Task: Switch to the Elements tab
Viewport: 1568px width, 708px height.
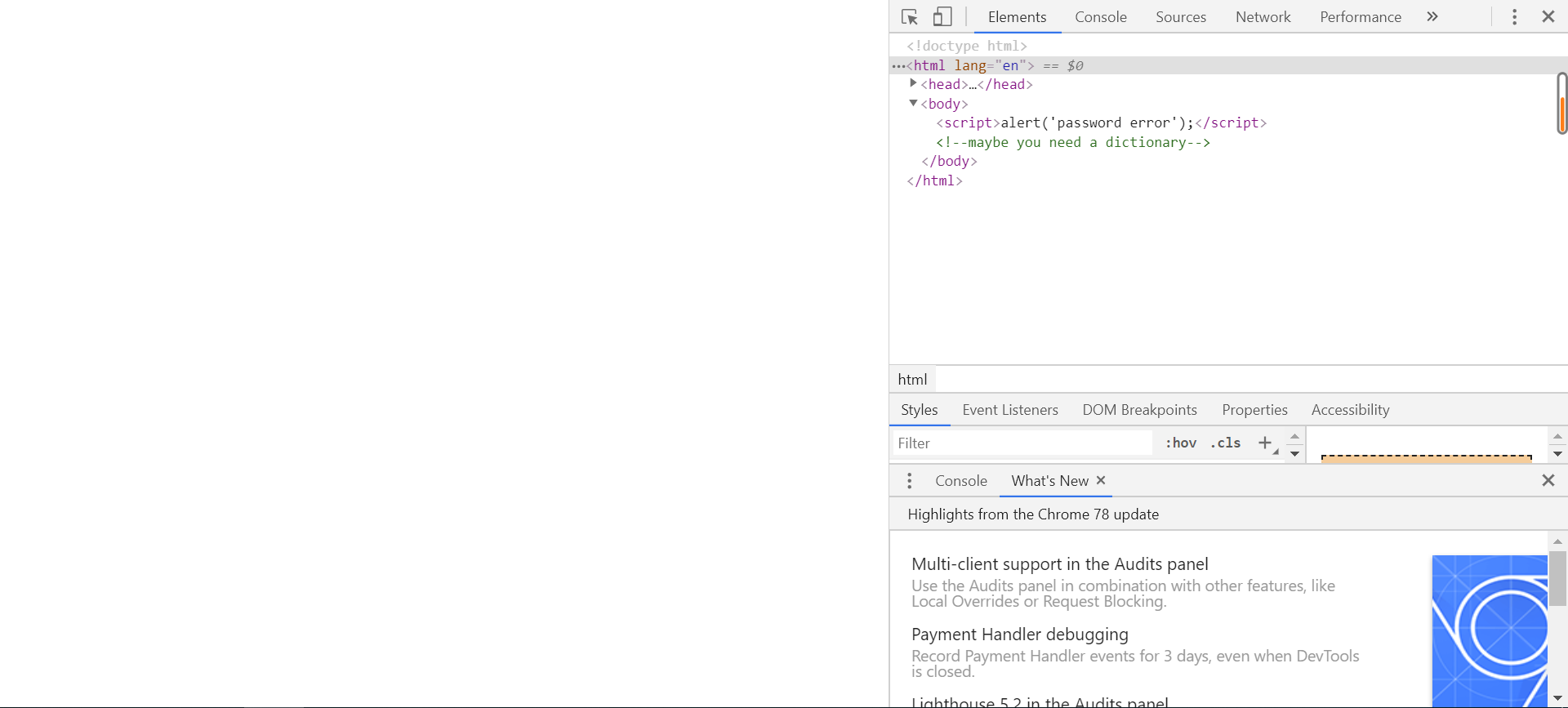Action: coord(1017,17)
